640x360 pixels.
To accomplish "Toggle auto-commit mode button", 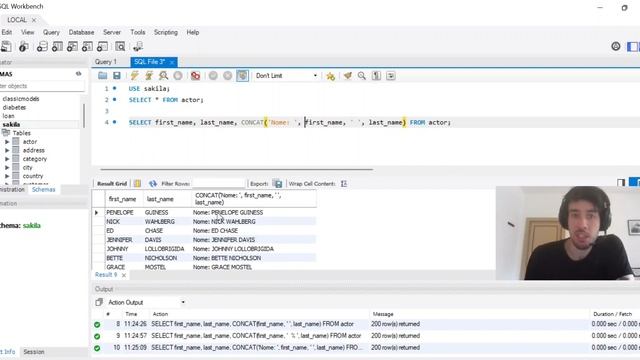I will point(242,76).
